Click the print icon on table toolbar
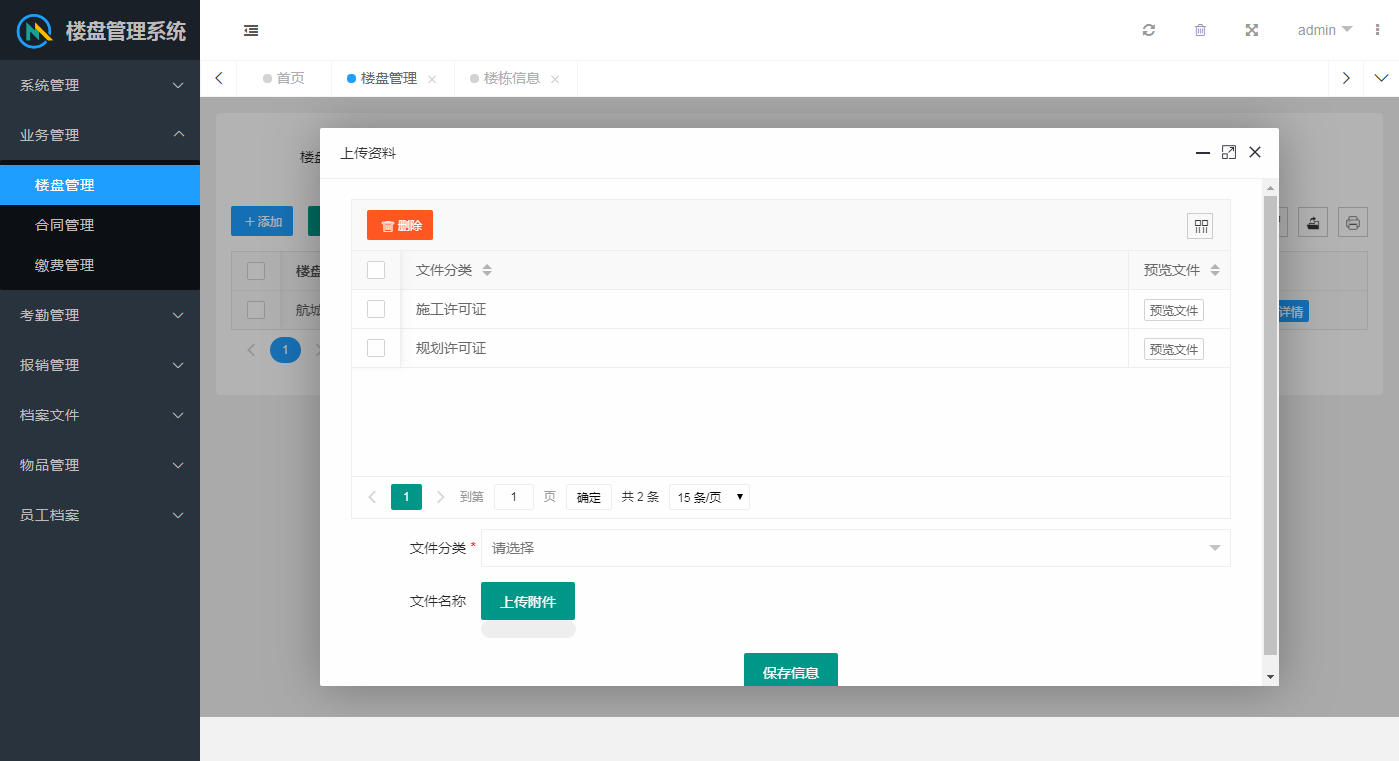 1352,223
